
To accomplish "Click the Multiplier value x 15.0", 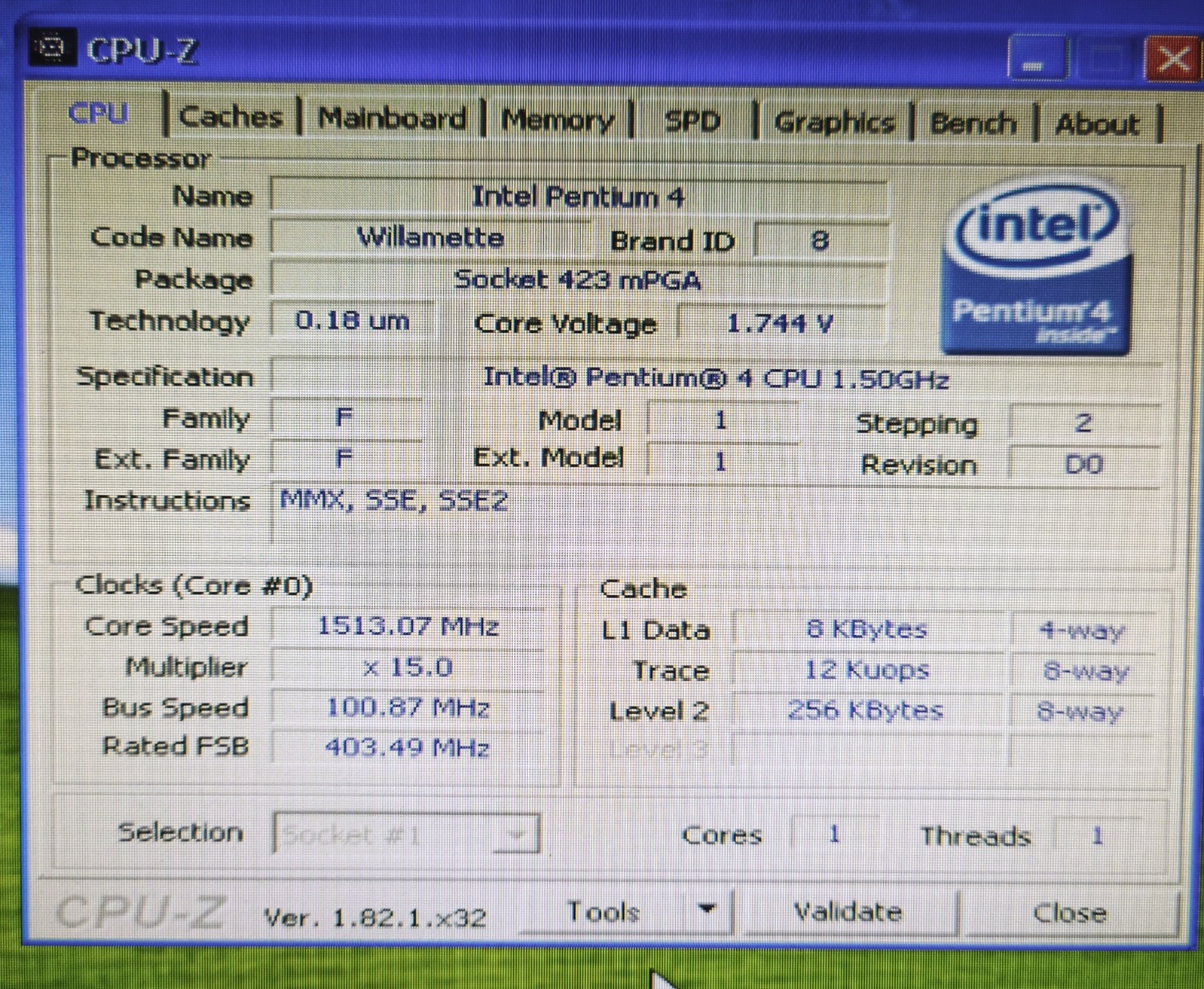I will click(x=408, y=667).
